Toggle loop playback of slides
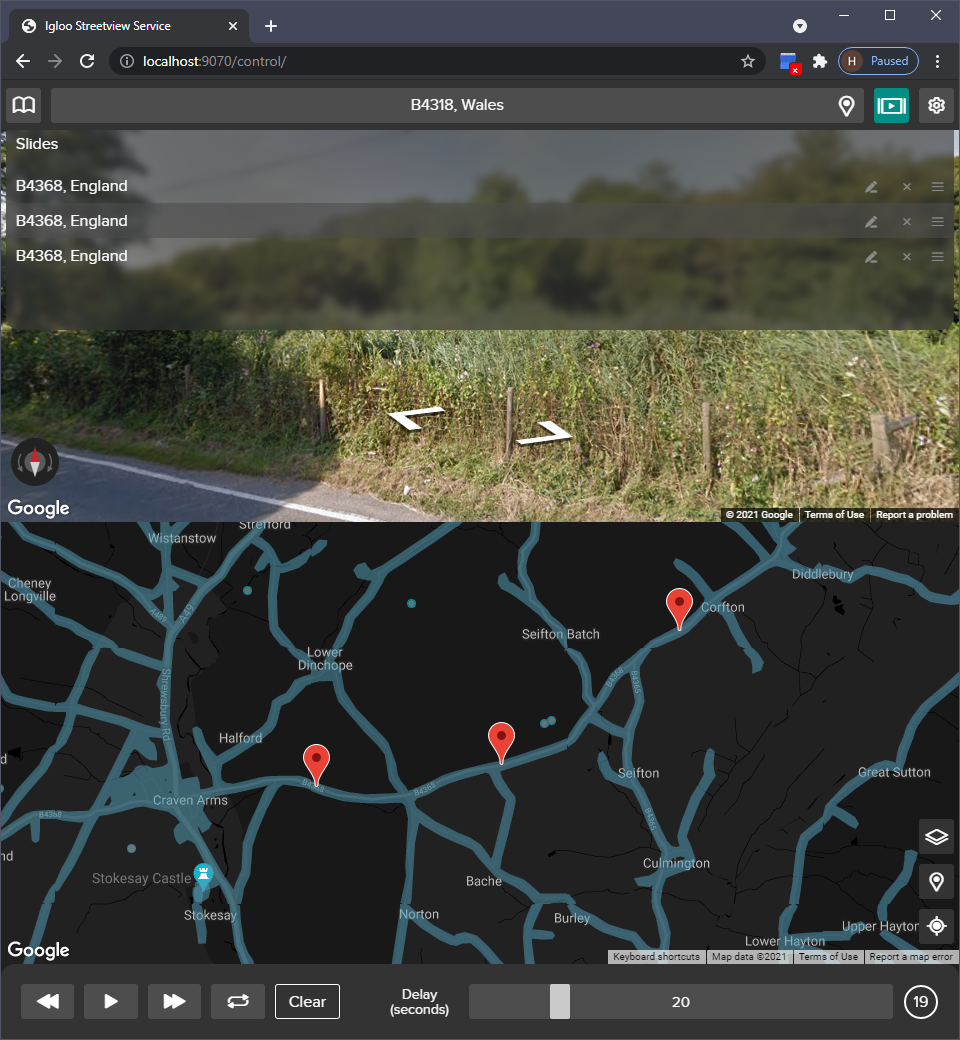Image resolution: width=960 pixels, height=1040 pixels. [x=238, y=1001]
